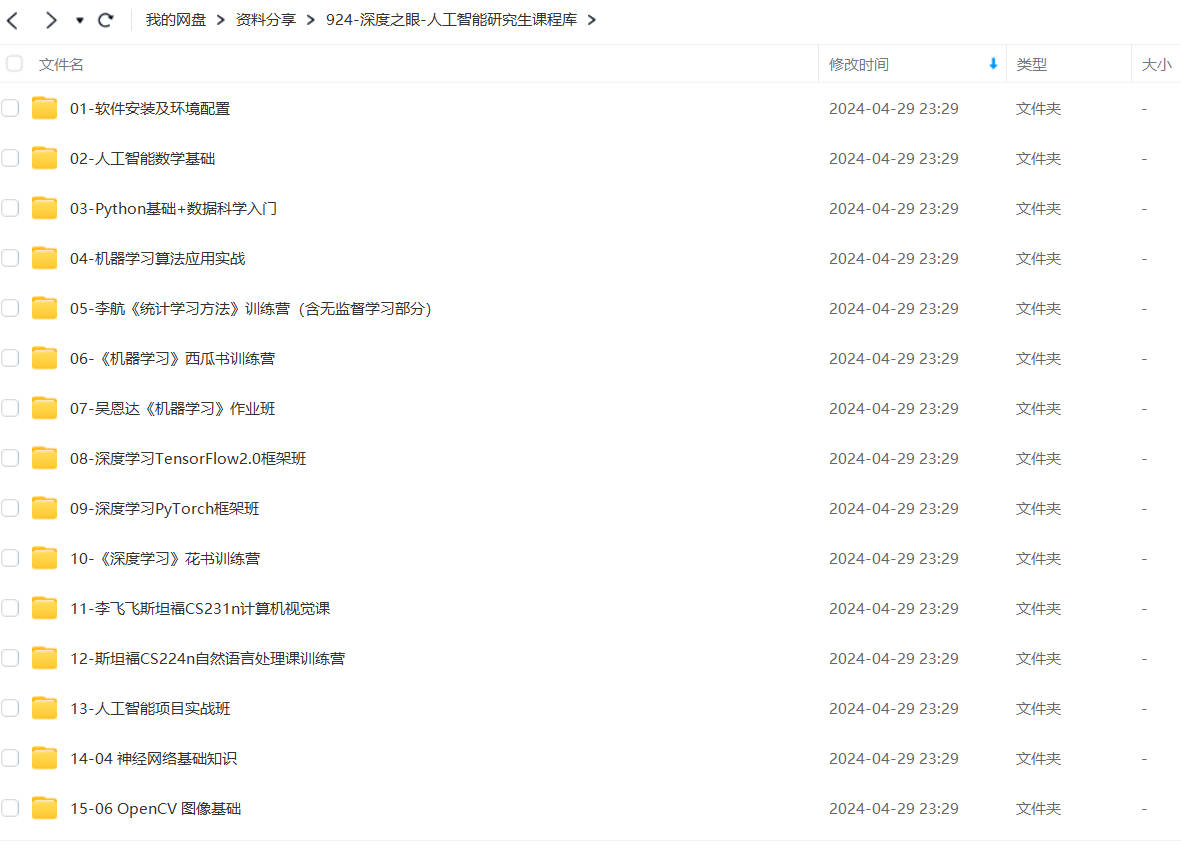This screenshot has height=846, width=1181.
Task: Click folder icon of 06-《机器学习》西瓜书训练营
Action: pyautogui.click(x=44, y=358)
